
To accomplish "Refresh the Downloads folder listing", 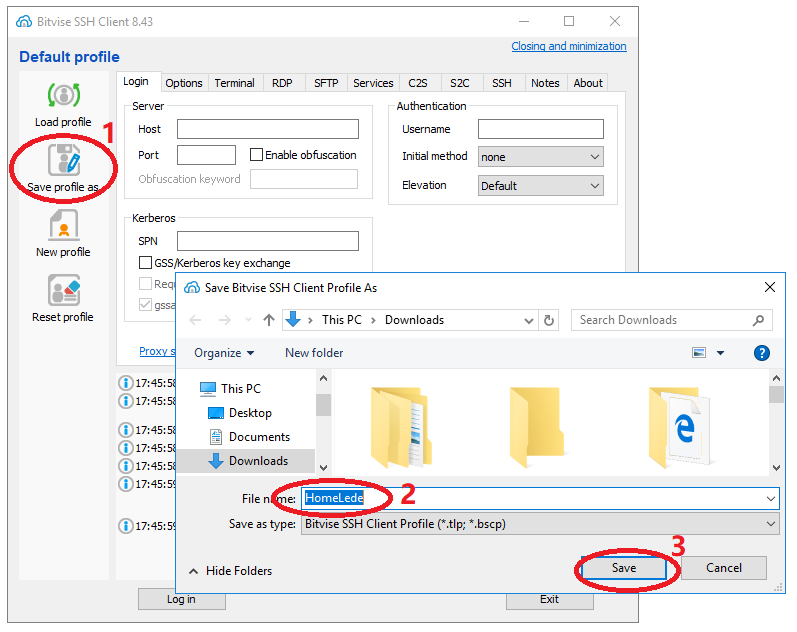I will coord(548,320).
